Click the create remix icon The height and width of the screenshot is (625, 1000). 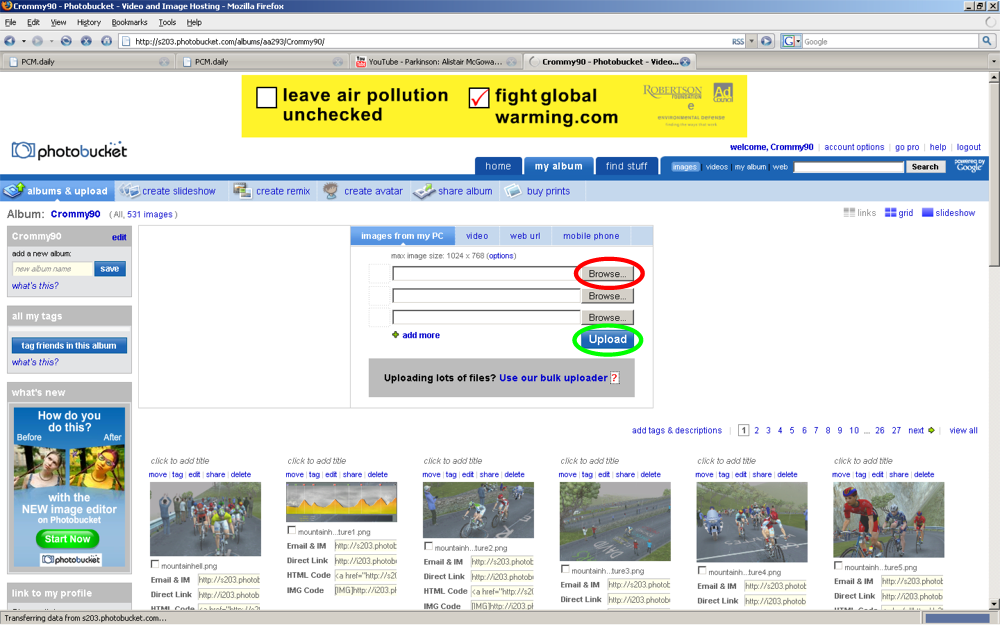pyautogui.click(x=242, y=190)
